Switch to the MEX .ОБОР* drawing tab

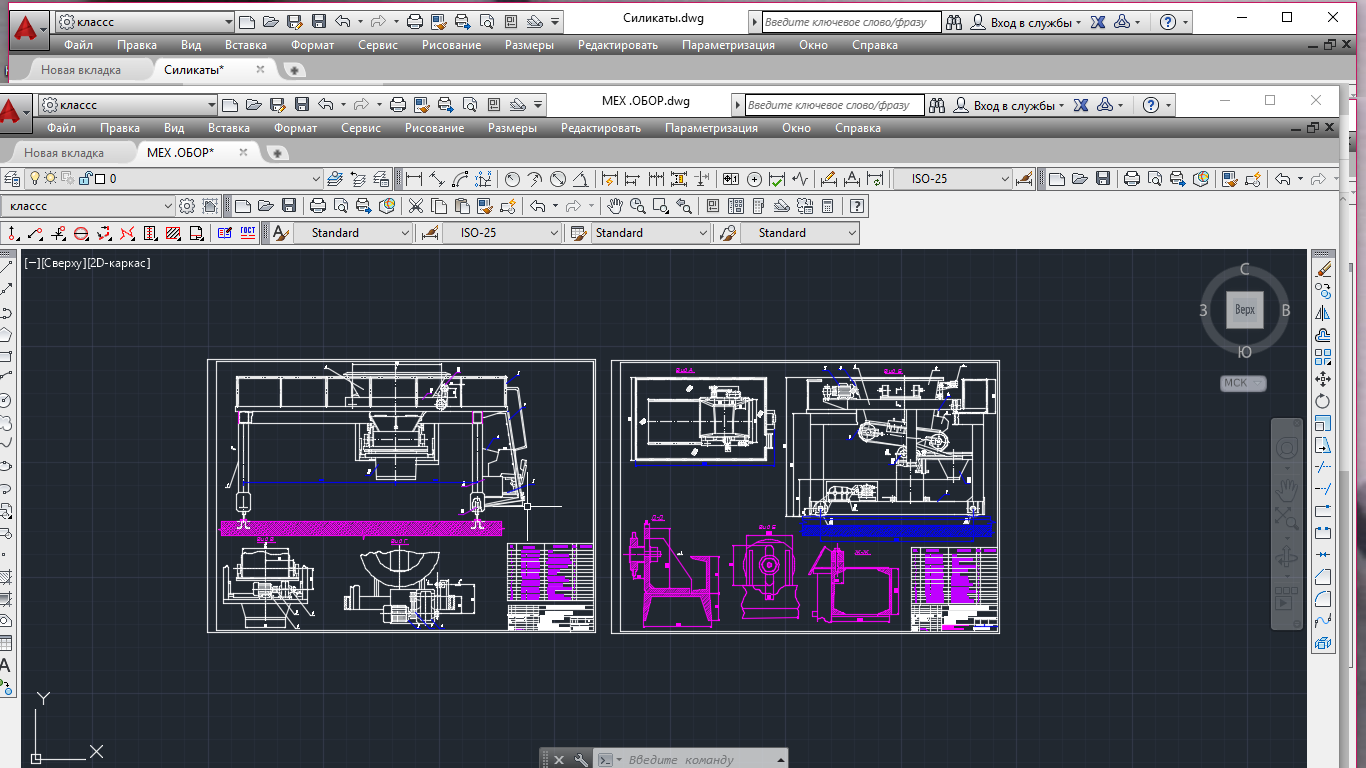pos(180,153)
